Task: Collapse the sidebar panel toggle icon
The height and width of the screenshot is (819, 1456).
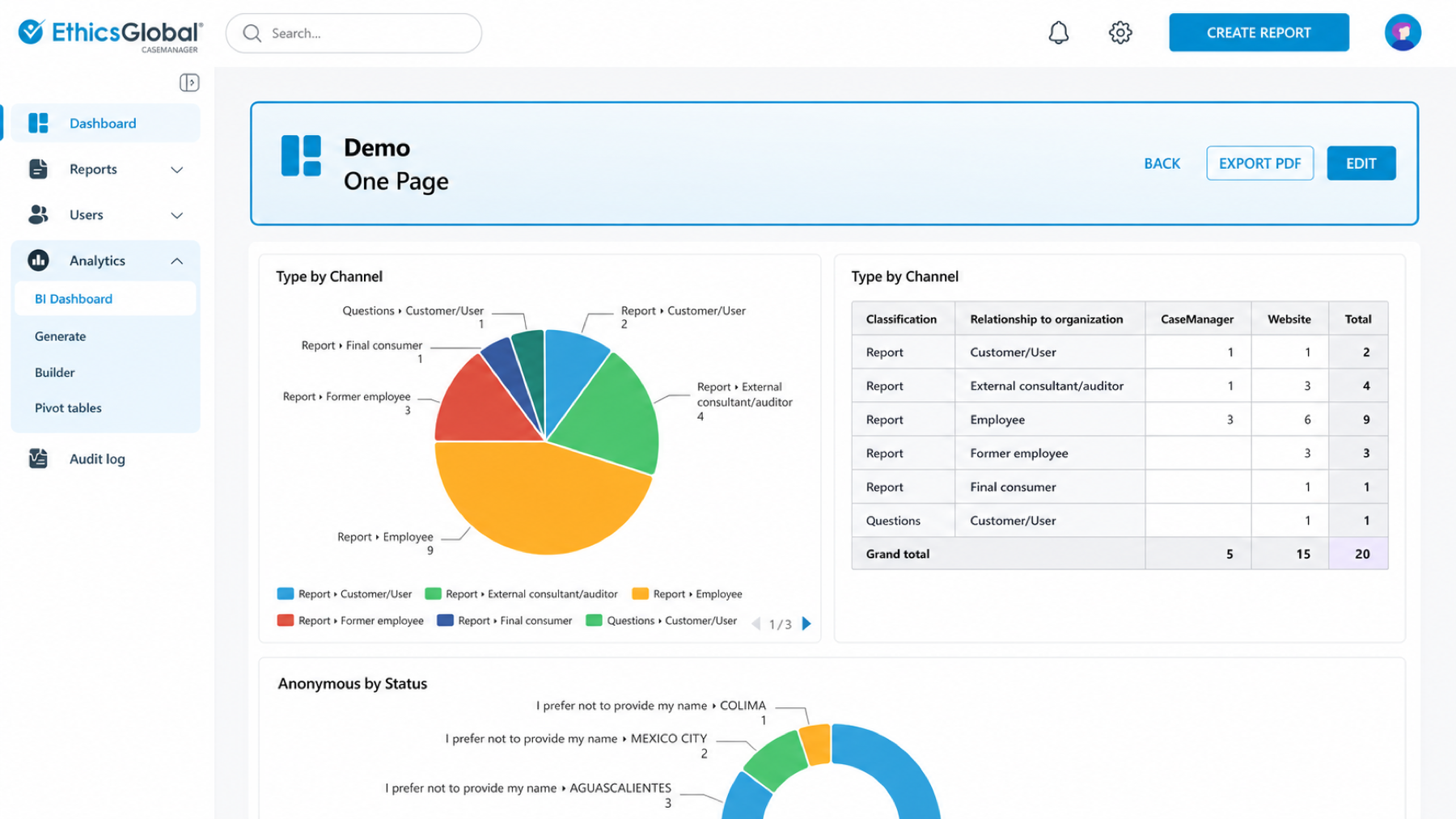Action: [189, 82]
